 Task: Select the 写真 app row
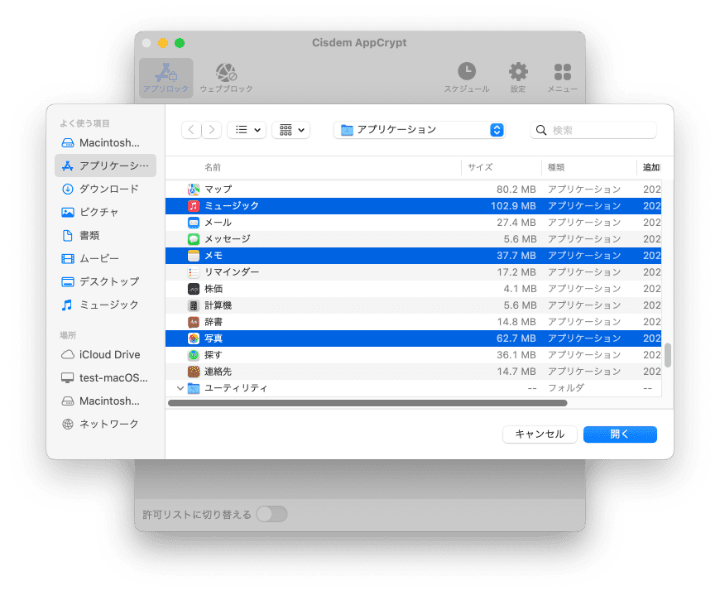pyautogui.click(x=213, y=339)
